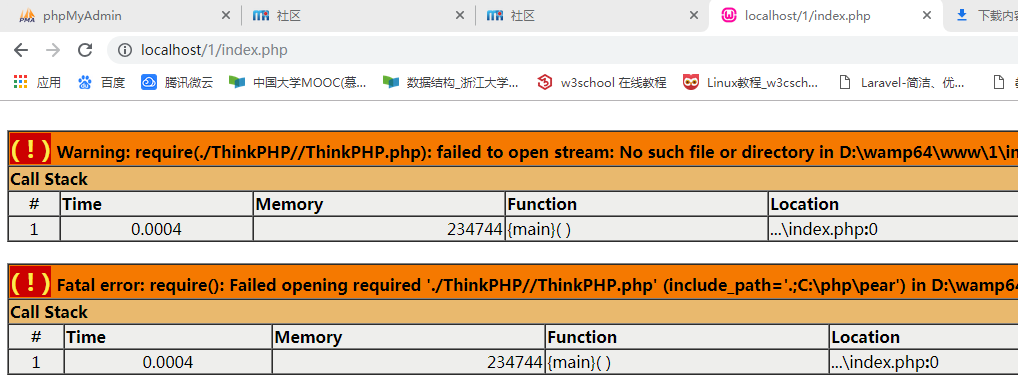The height and width of the screenshot is (384, 1018).
Task: Click the exclamation icon in Fatal error header
Action: (30, 283)
